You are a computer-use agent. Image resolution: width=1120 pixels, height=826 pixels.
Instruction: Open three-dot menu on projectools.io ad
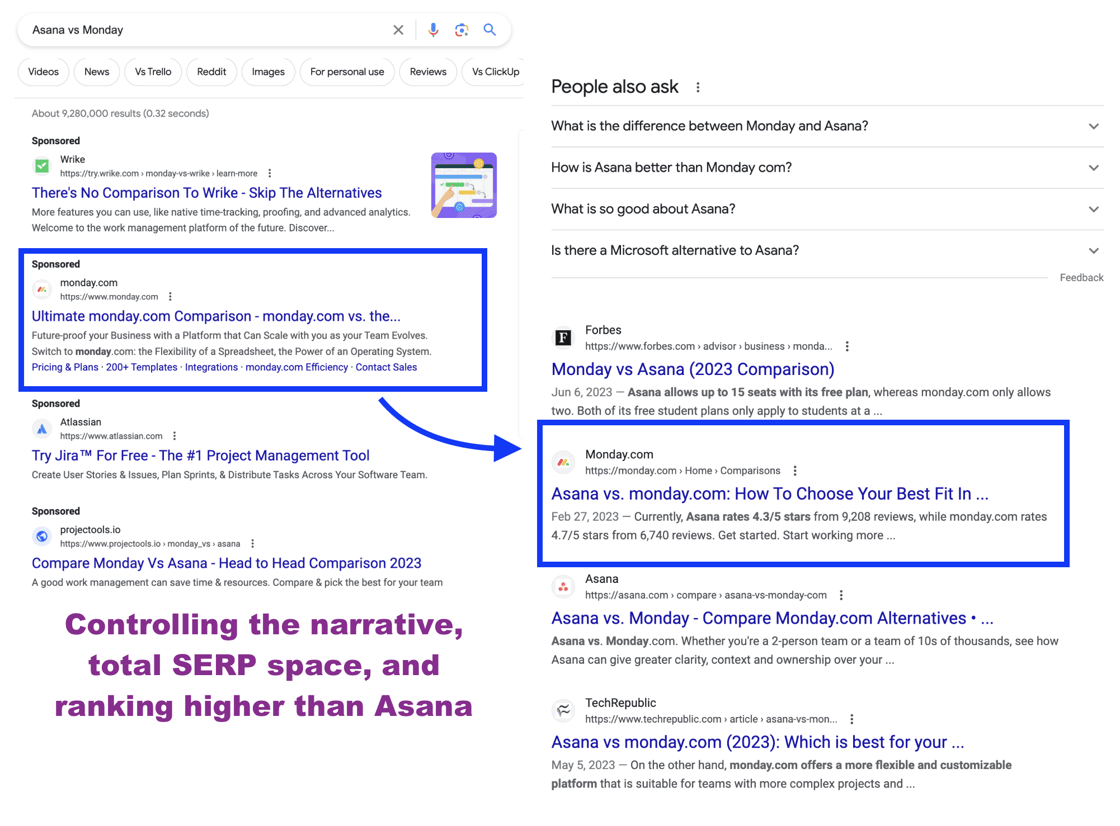[x=253, y=544]
